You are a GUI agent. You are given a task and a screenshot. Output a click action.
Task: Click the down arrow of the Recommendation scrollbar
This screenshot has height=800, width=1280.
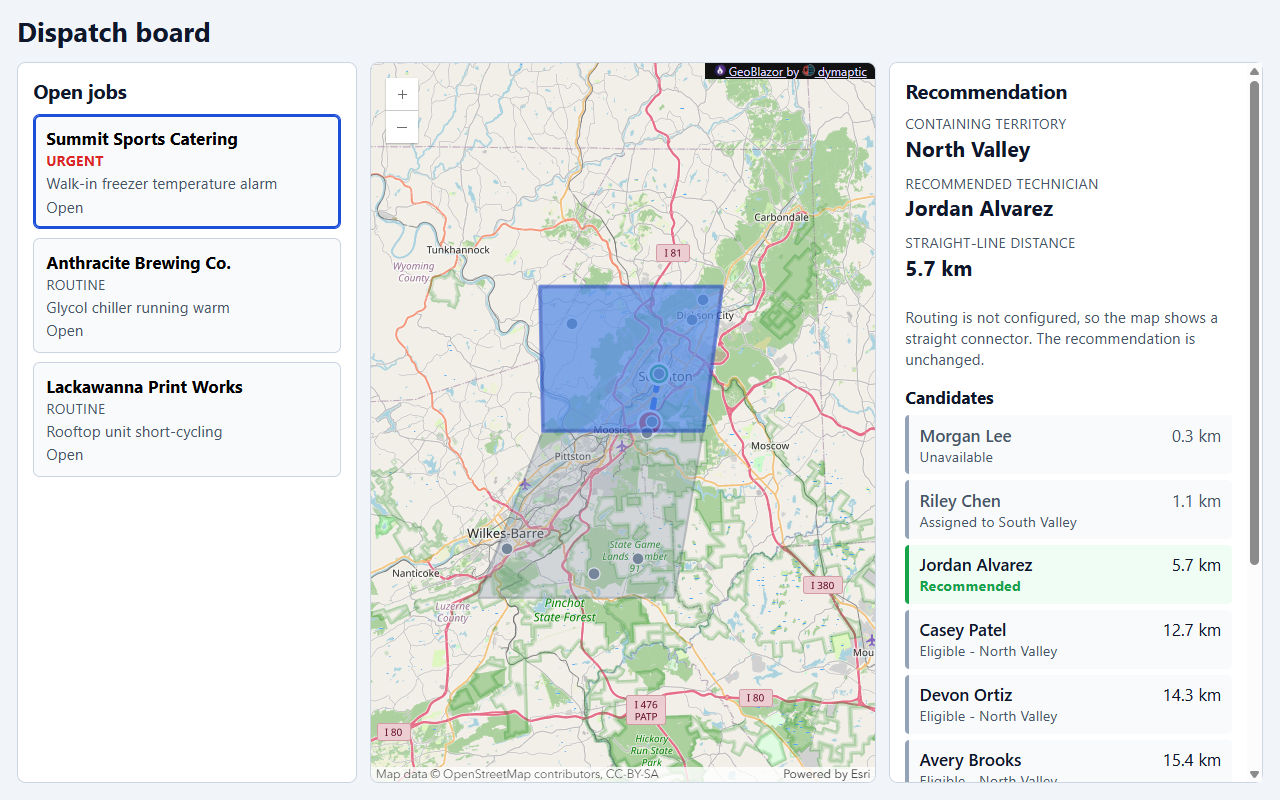pos(1255,774)
